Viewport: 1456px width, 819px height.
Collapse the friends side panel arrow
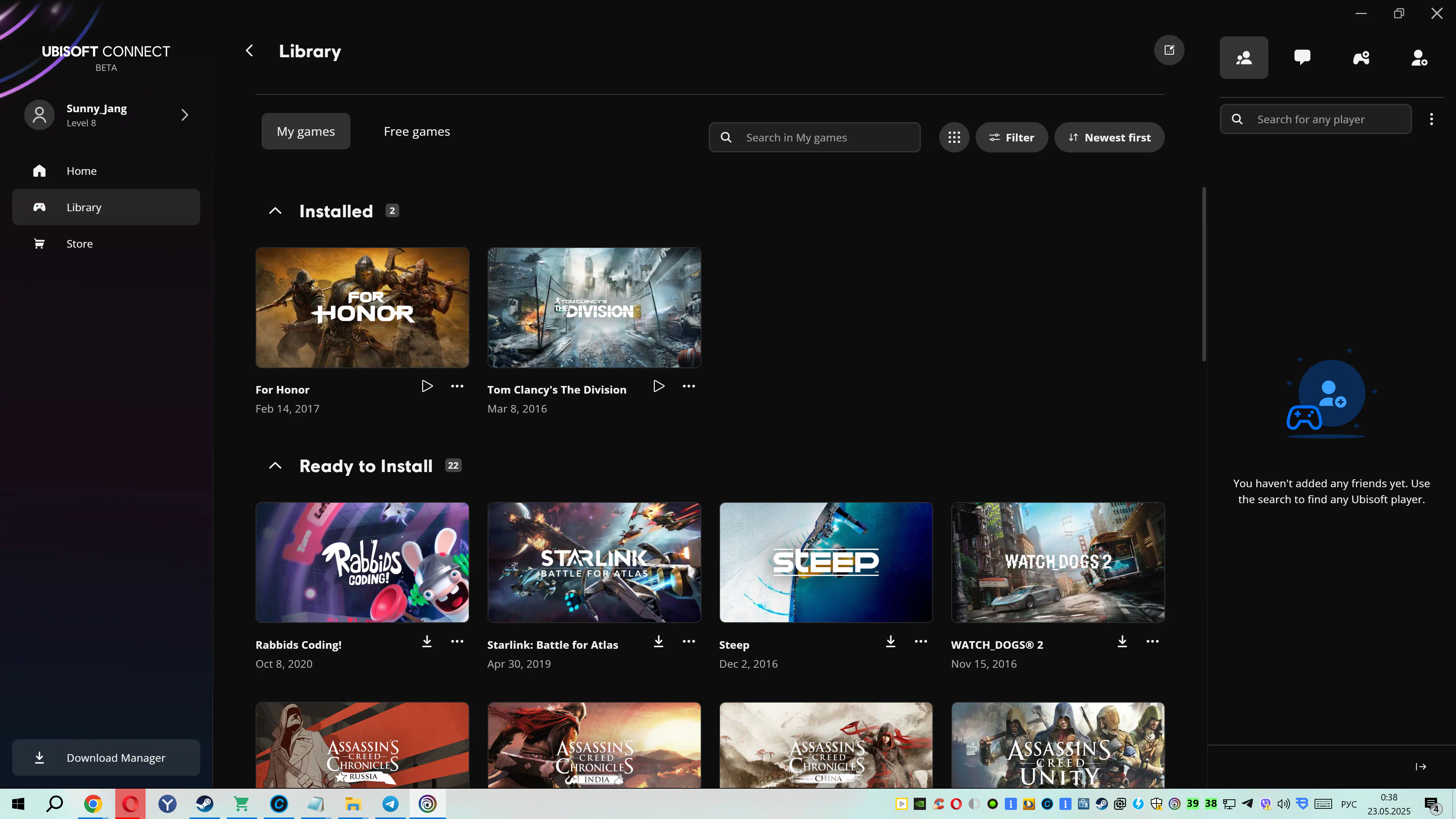[x=1421, y=766]
